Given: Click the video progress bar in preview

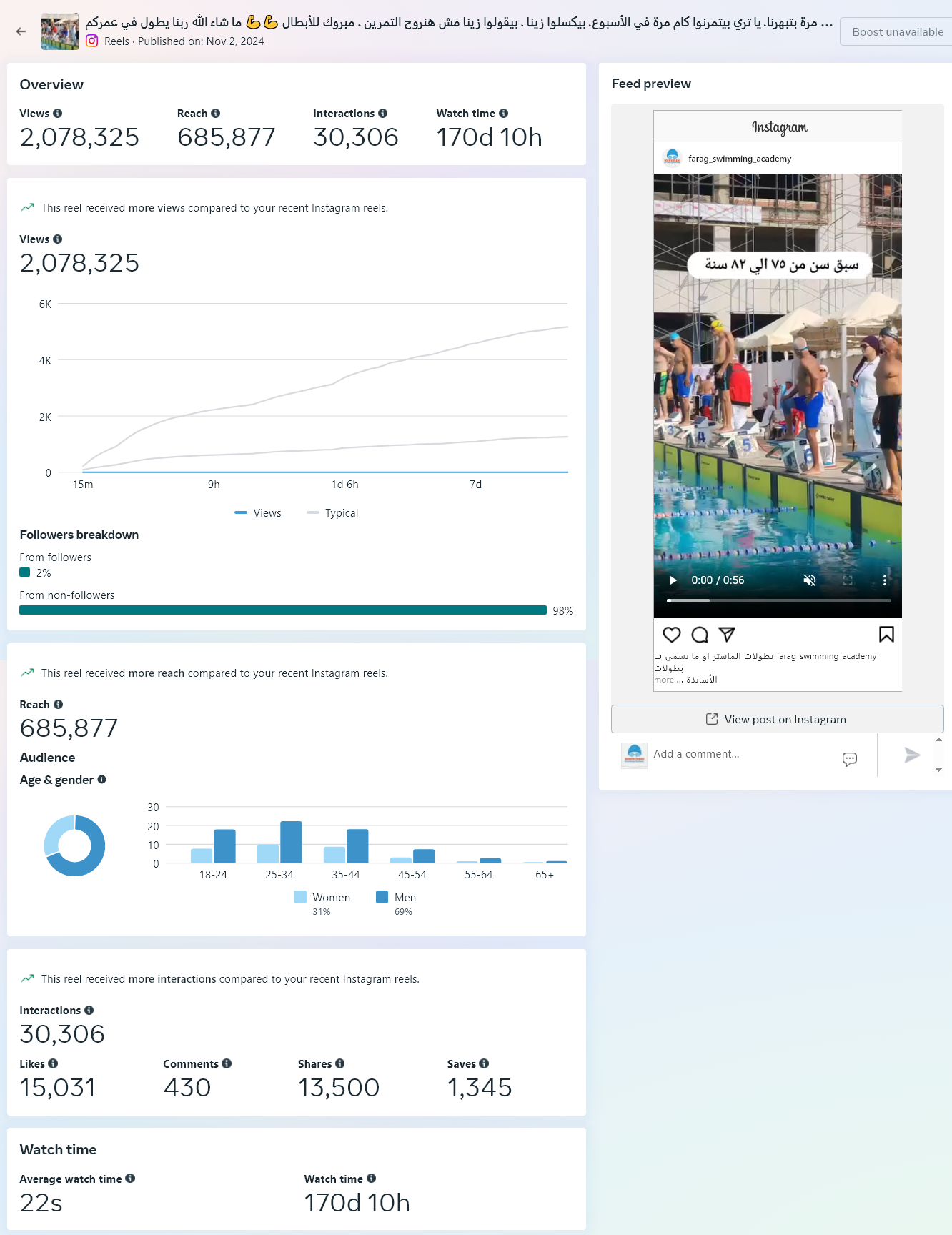Looking at the screenshot, I should (778, 601).
